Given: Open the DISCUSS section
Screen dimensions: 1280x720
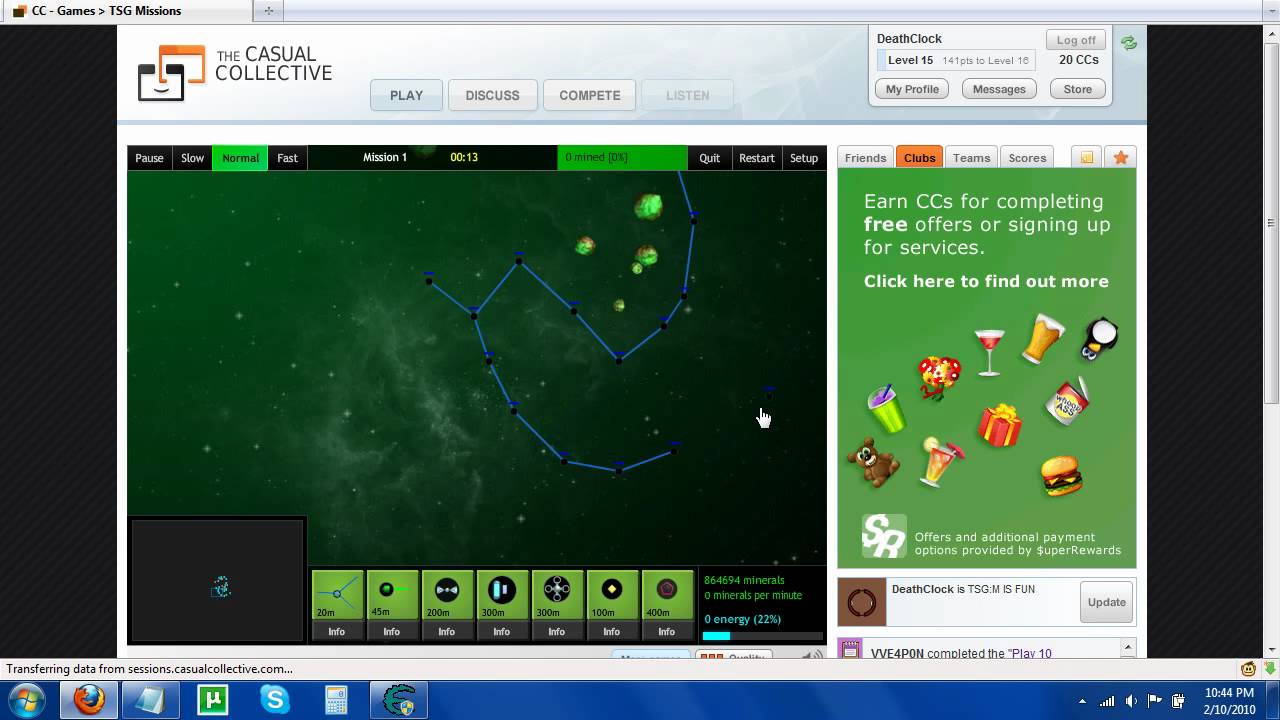Looking at the screenshot, I should (492, 95).
